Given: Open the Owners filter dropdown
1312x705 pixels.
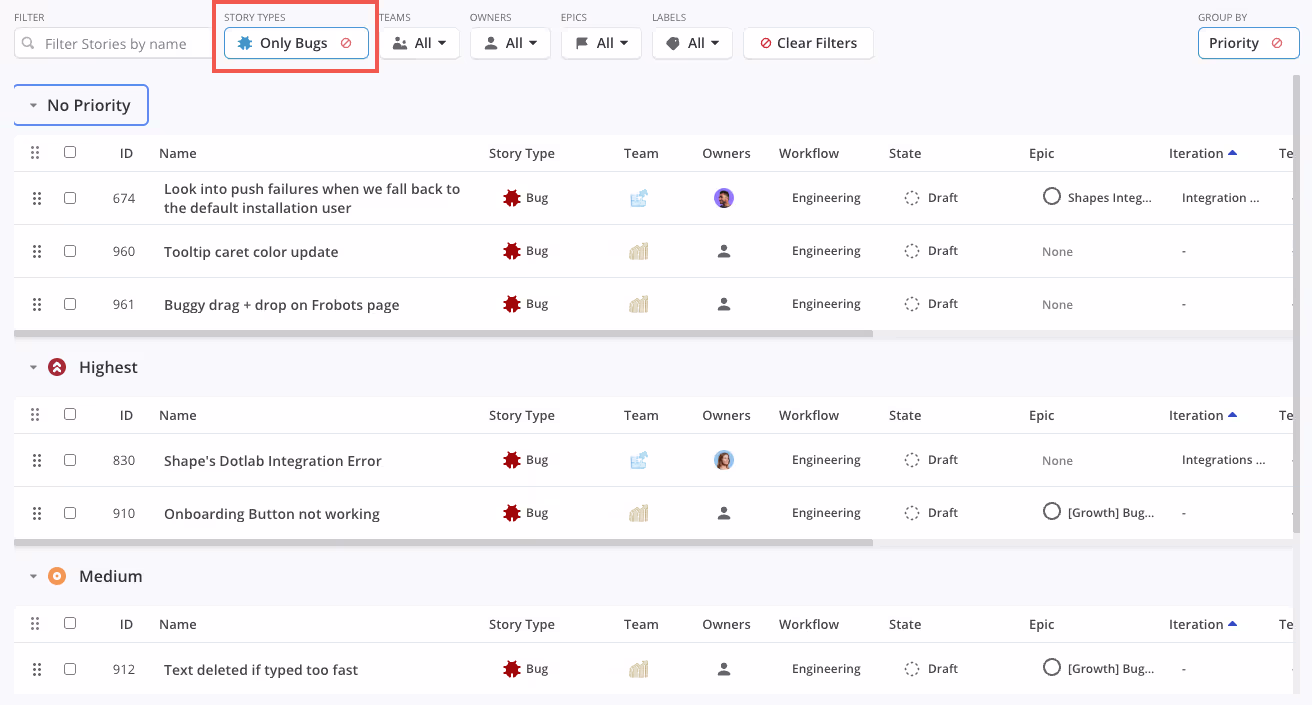Looking at the screenshot, I should pos(510,43).
